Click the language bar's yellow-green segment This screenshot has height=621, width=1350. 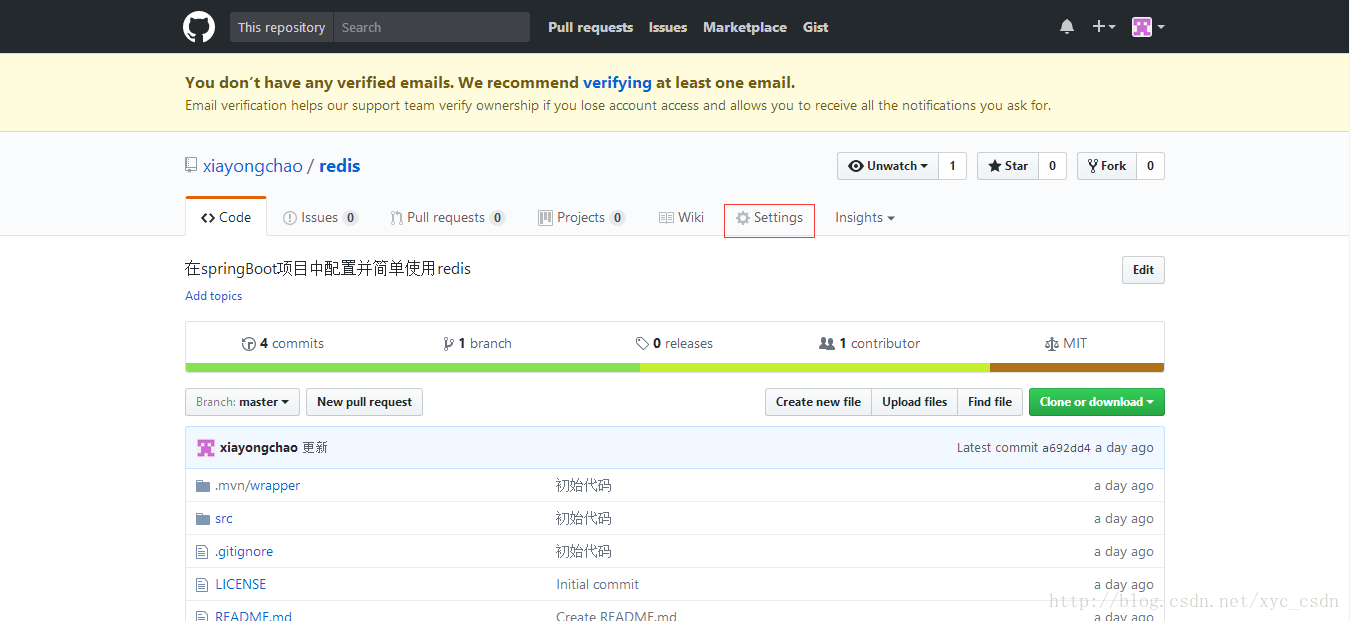(815, 368)
